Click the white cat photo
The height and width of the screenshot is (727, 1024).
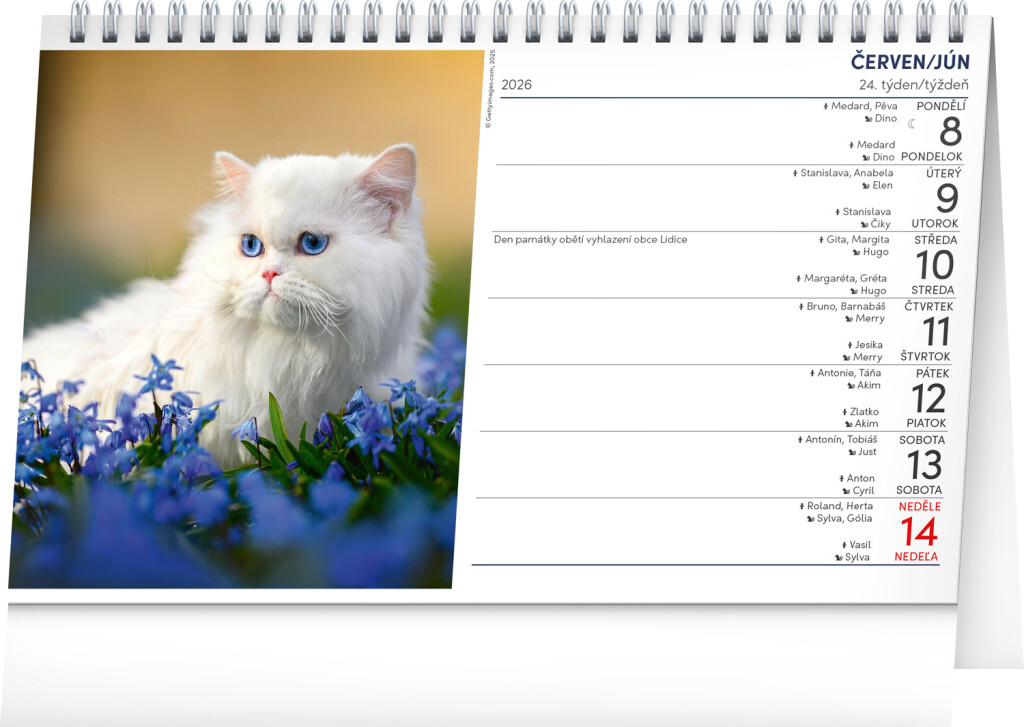tap(245, 320)
